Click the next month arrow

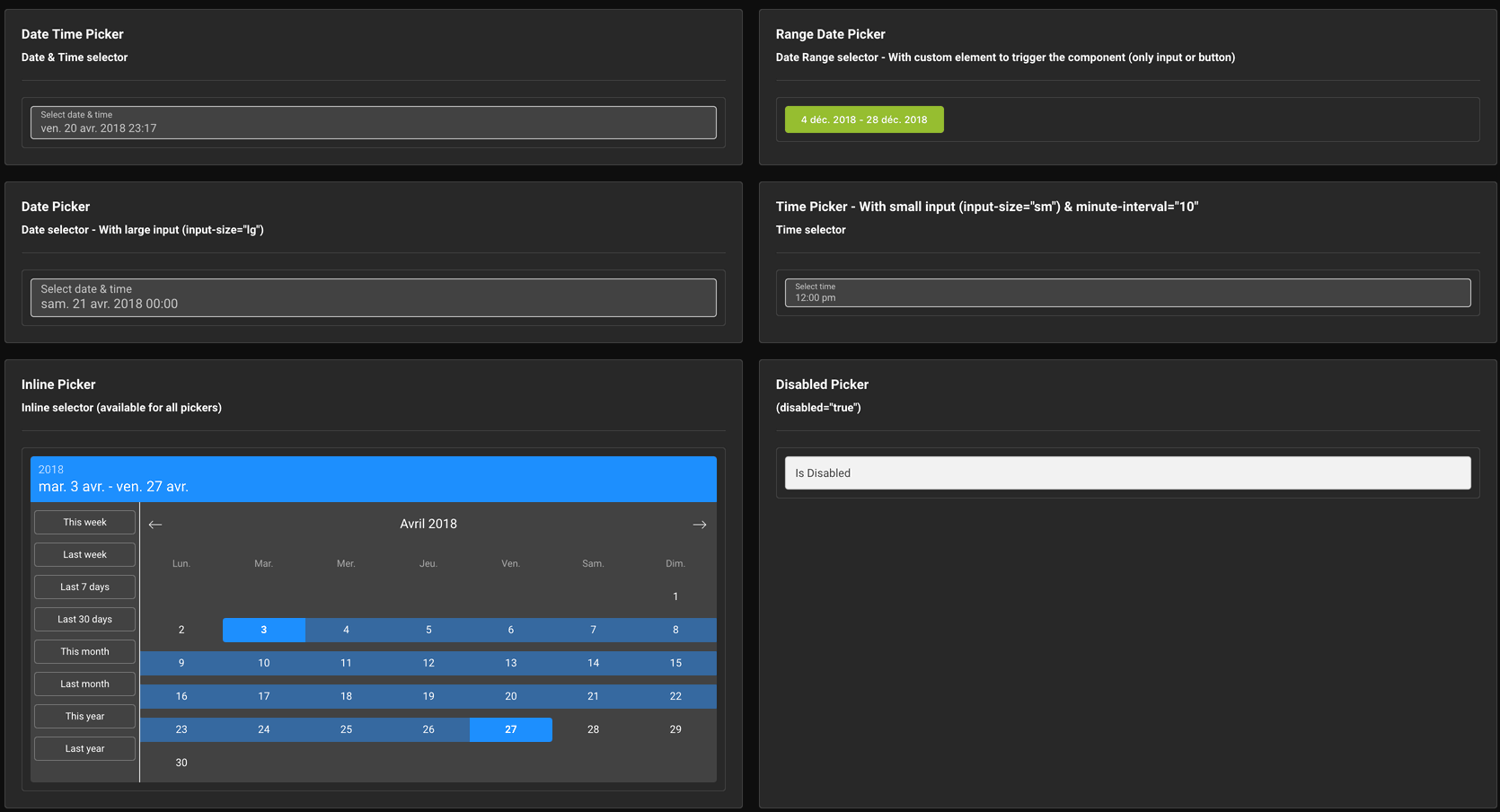(699, 524)
